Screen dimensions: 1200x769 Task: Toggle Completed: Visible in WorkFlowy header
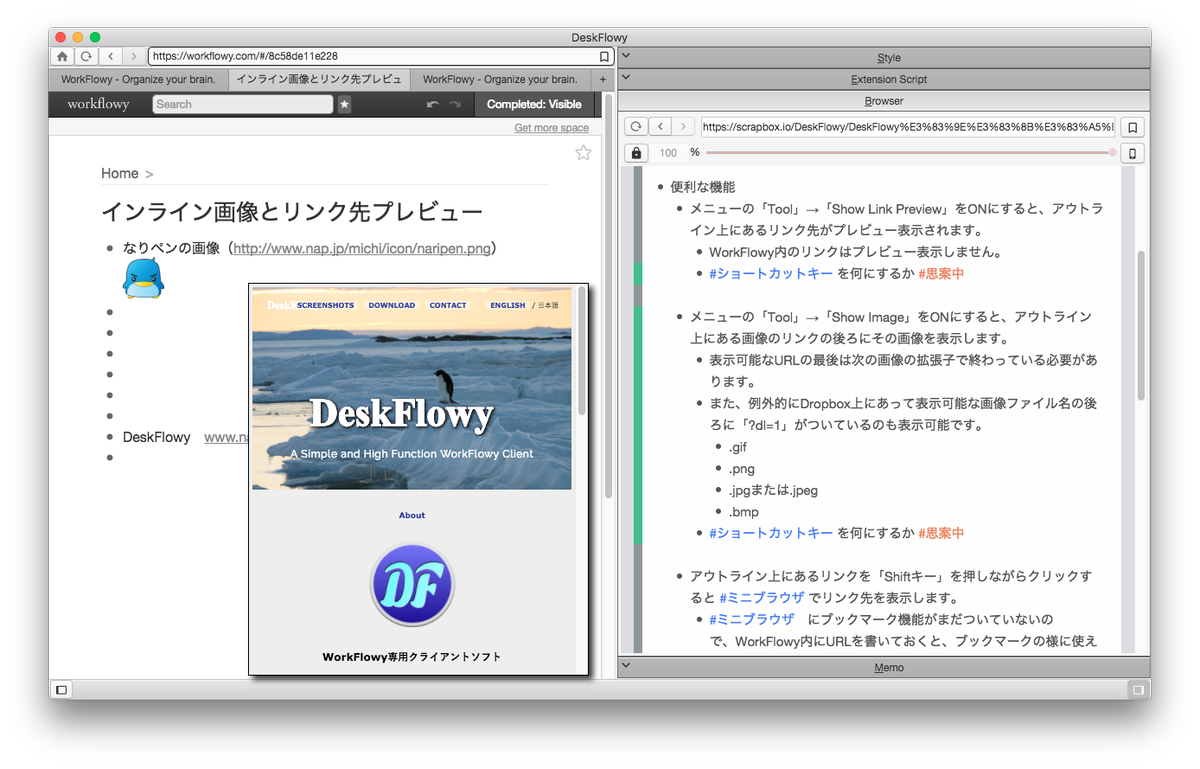coord(534,104)
